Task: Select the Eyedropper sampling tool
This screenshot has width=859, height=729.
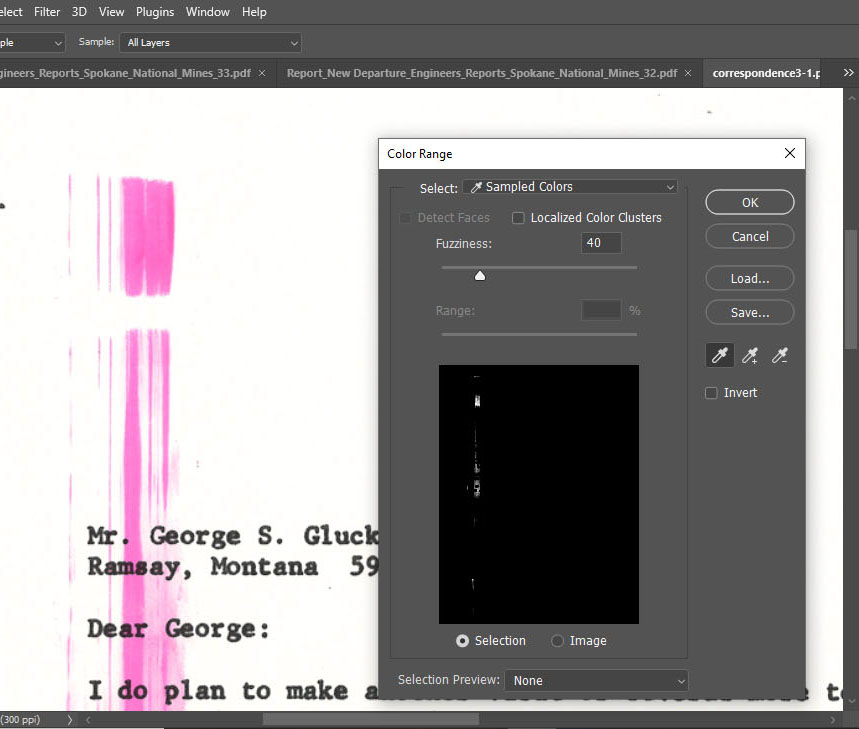Action: tap(720, 355)
